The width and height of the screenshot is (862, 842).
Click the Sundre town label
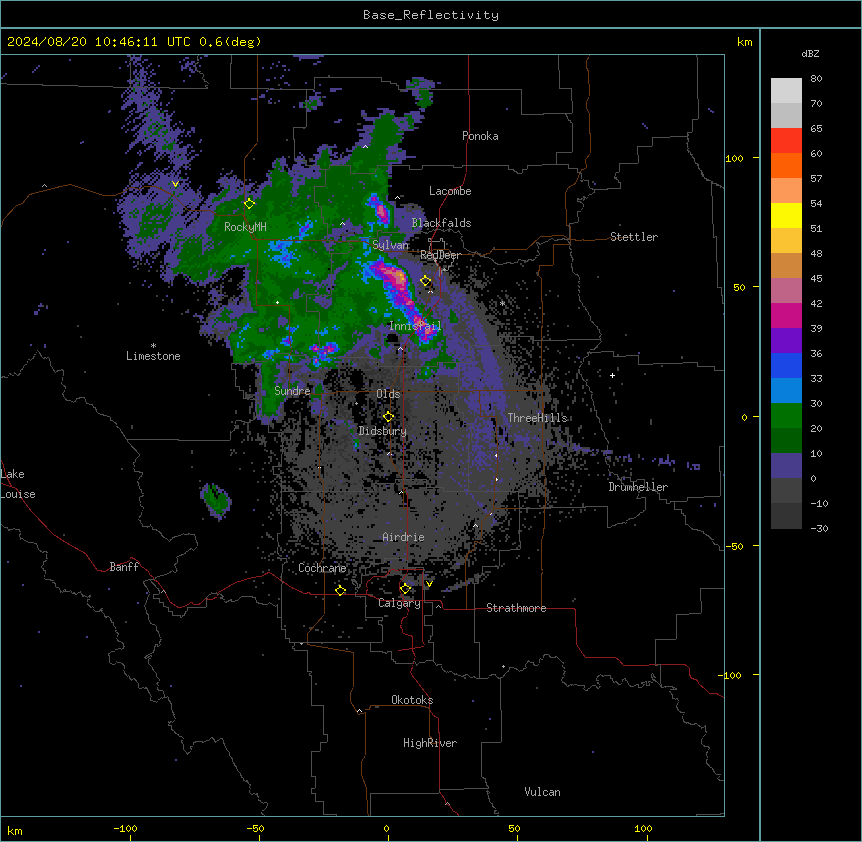292,391
